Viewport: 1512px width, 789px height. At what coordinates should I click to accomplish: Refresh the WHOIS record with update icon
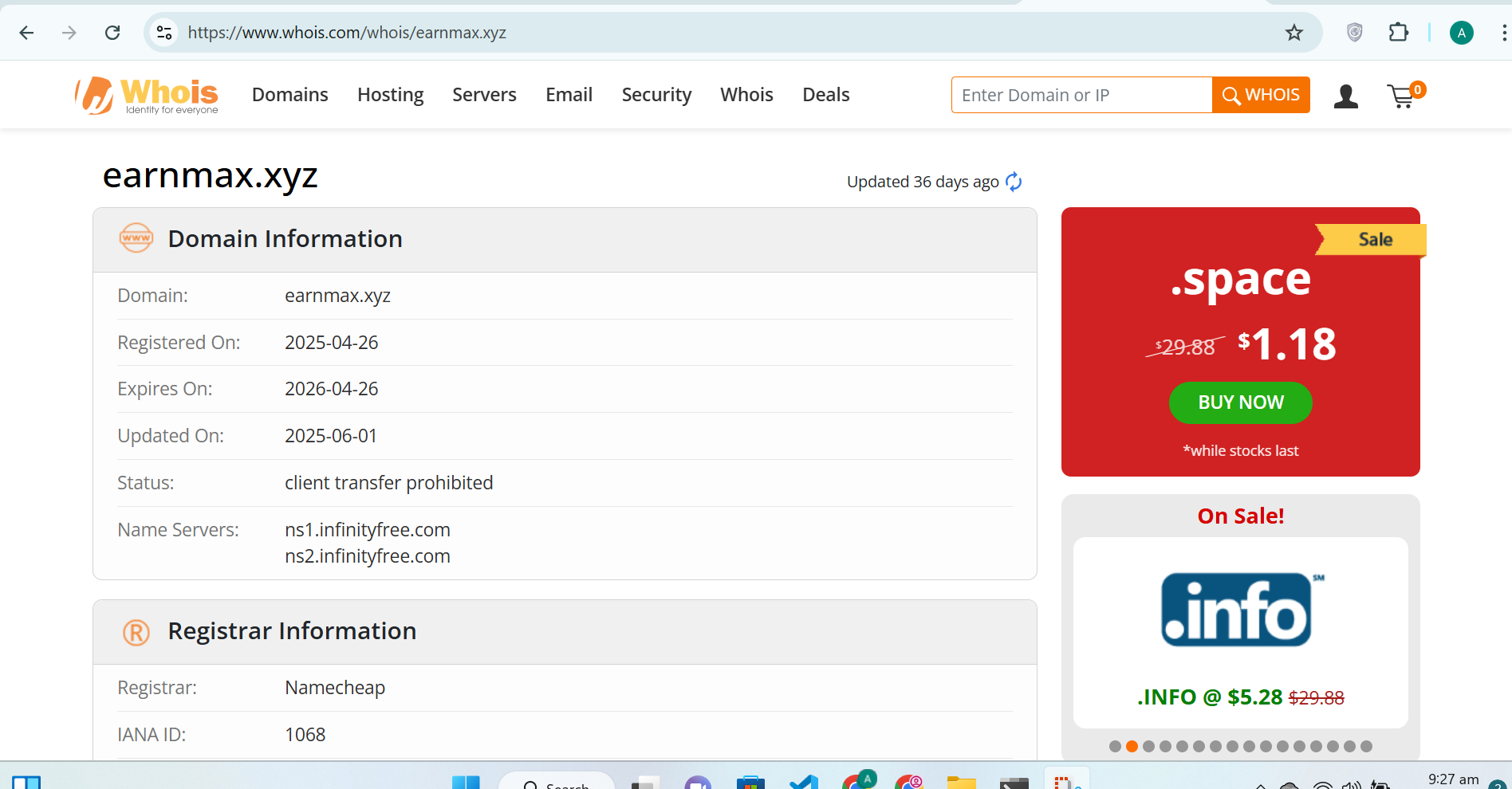coord(1014,182)
